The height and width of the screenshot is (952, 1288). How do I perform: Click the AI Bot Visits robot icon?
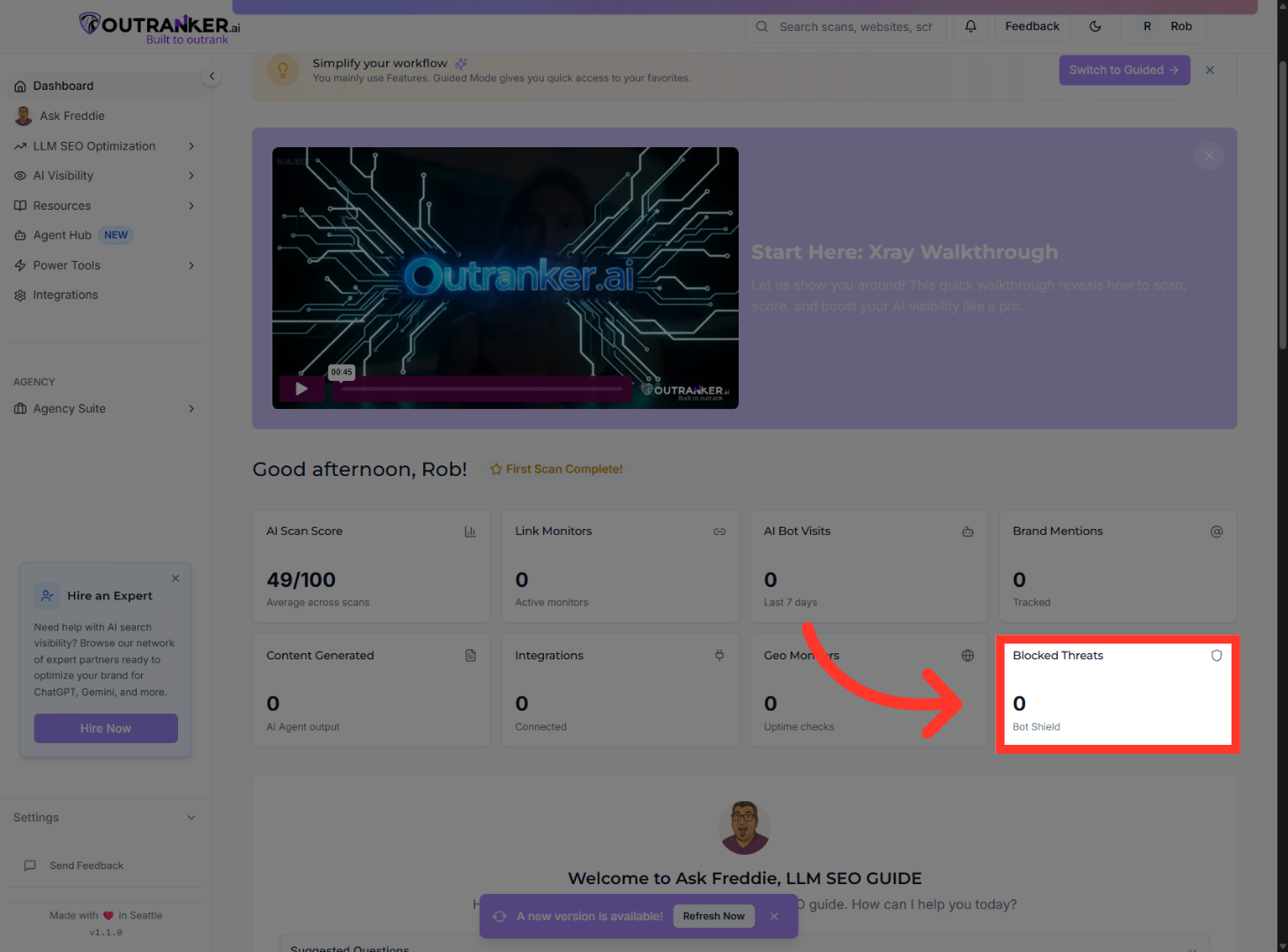968,532
